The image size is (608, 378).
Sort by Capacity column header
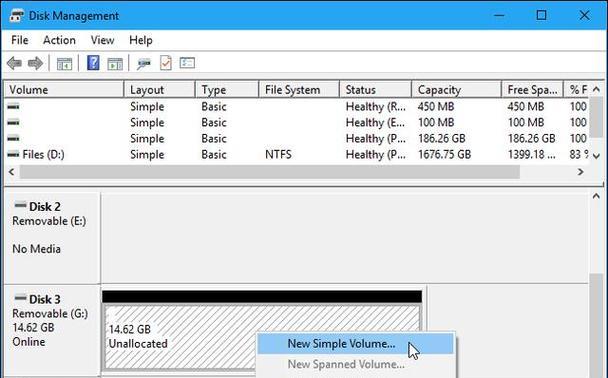click(x=456, y=90)
